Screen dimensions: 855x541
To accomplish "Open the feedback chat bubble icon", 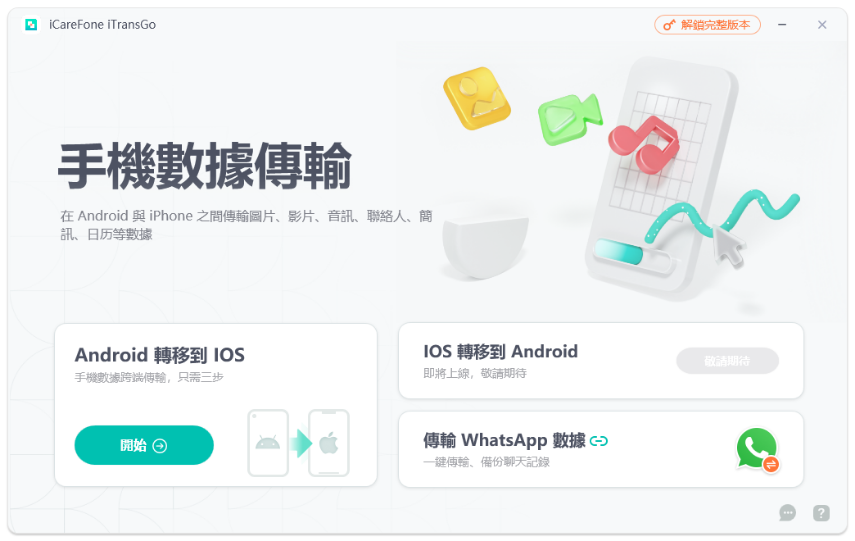I will [x=787, y=513].
